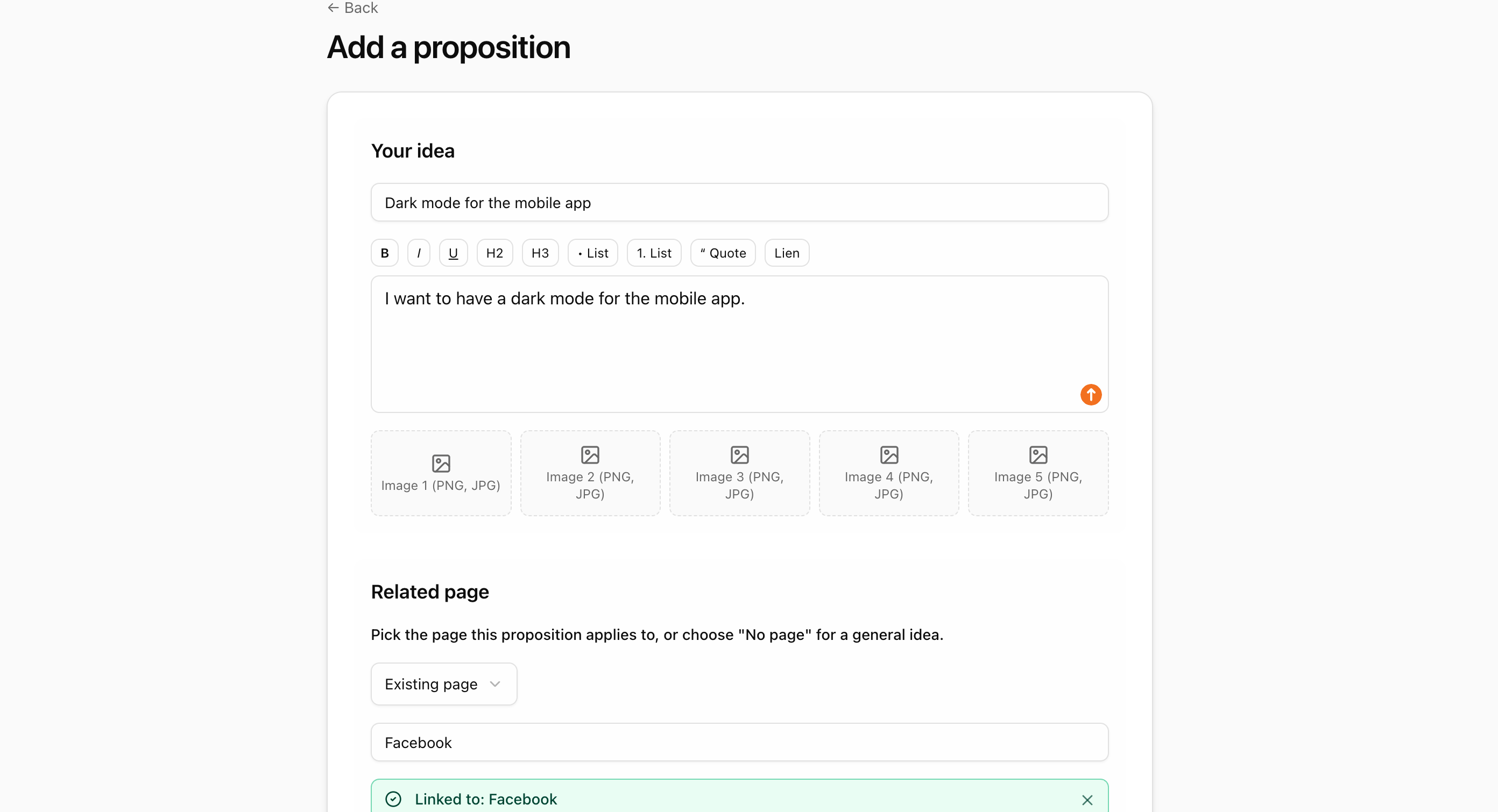Open the Existing page dropdown
This screenshot has height=812, width=1498.
click(444, 683)
